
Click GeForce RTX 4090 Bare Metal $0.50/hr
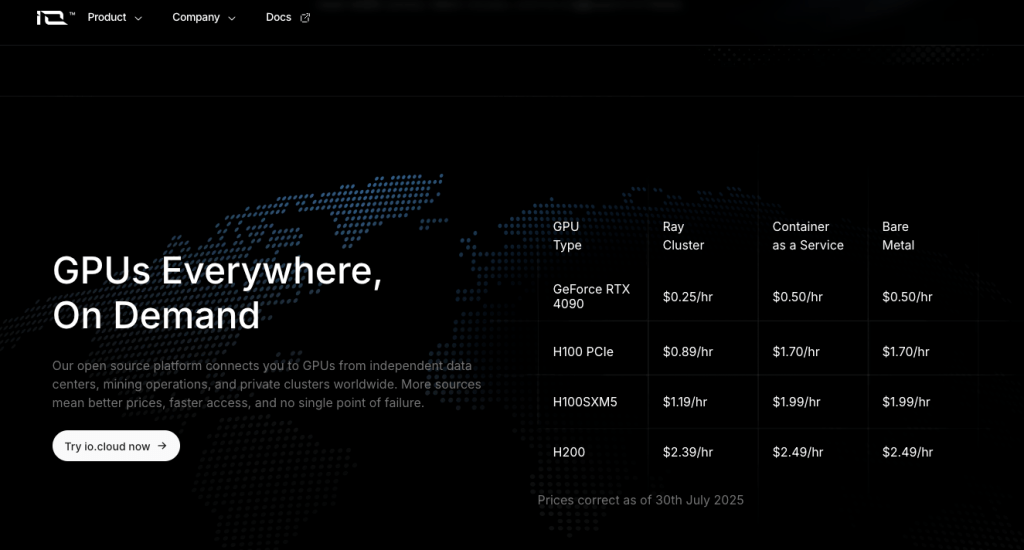point(907,297)
